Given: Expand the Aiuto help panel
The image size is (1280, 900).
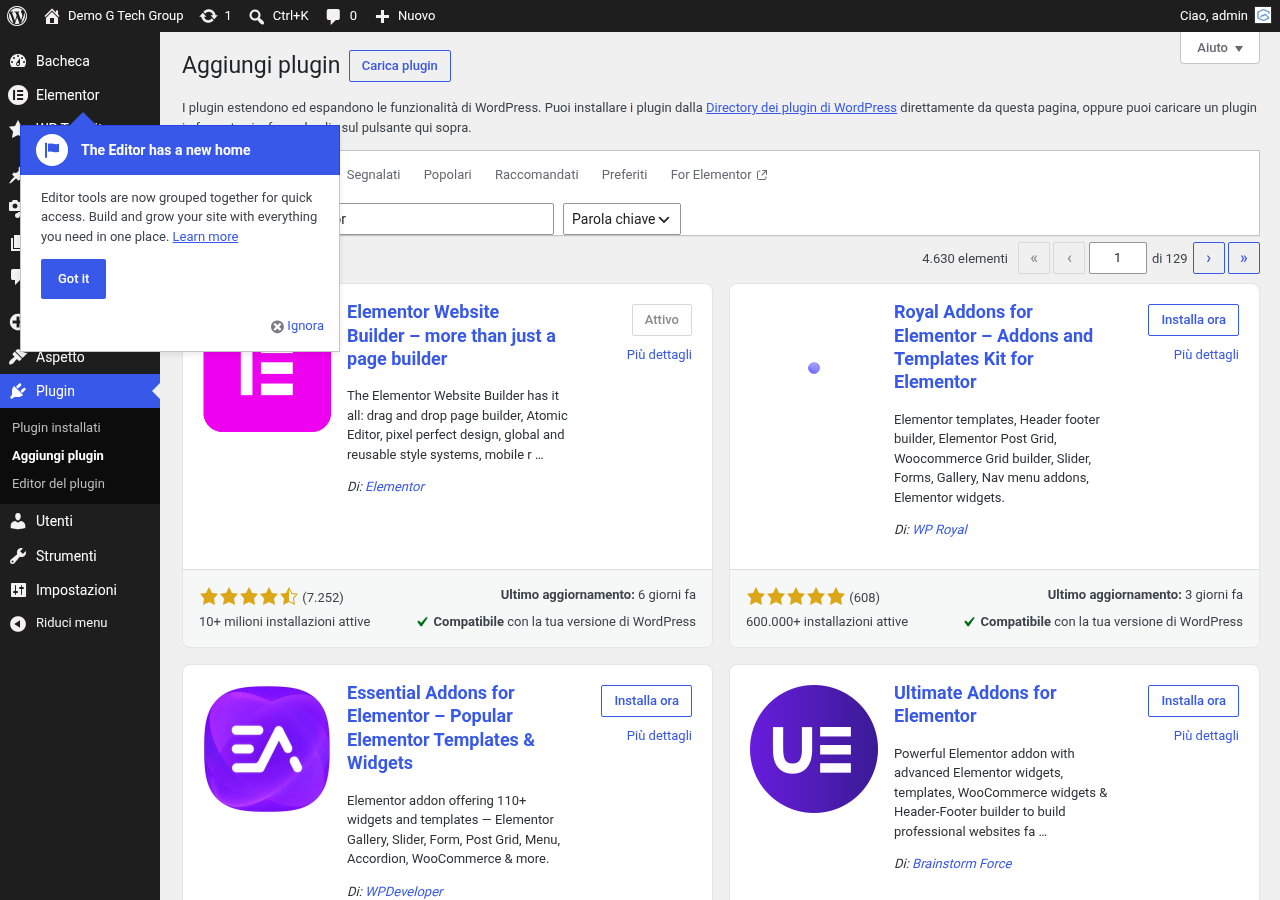Looking at the screenshot, I should pyautogui.click(x=1220, y=48).
